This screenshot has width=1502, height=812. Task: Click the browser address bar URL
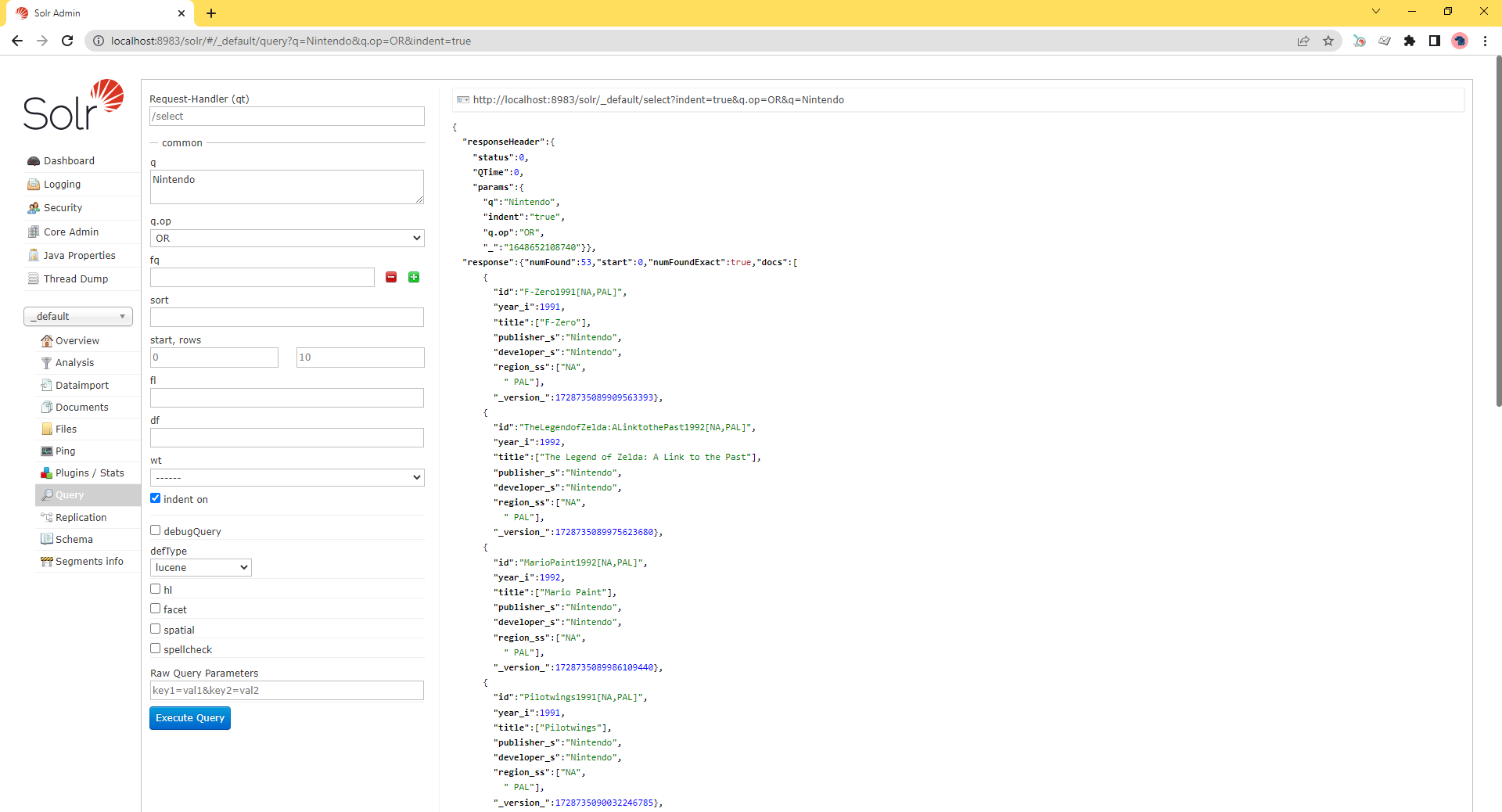pos(291,41)
